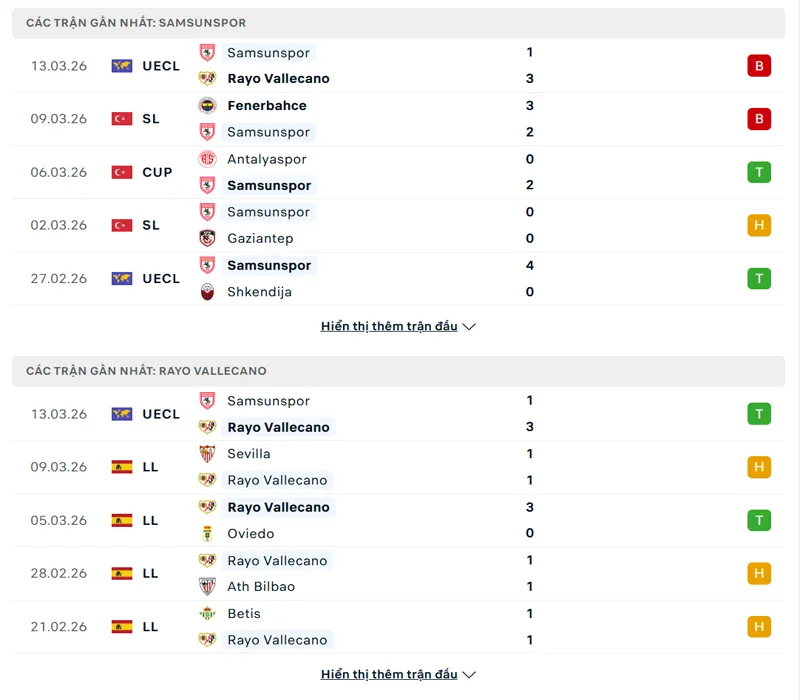Click the Samsunspor recent matches section header
The height and width of the screenshot is (700, 800).
pos(136,23)
